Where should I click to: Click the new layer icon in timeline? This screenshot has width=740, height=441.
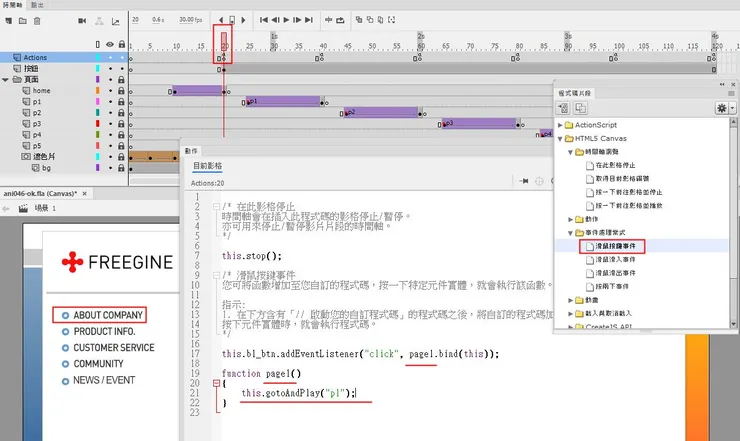[9, 20]
